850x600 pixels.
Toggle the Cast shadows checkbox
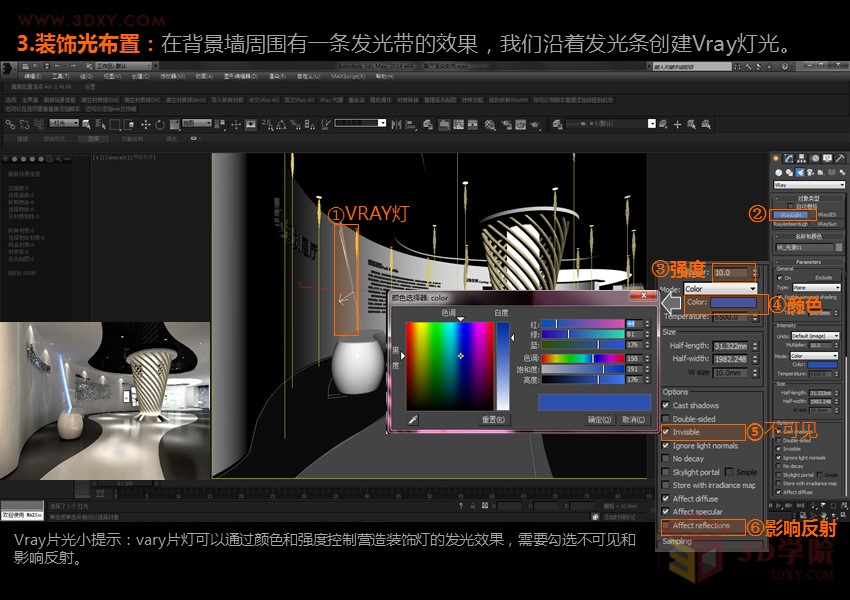pyautogui.click(x=666, y=405)
